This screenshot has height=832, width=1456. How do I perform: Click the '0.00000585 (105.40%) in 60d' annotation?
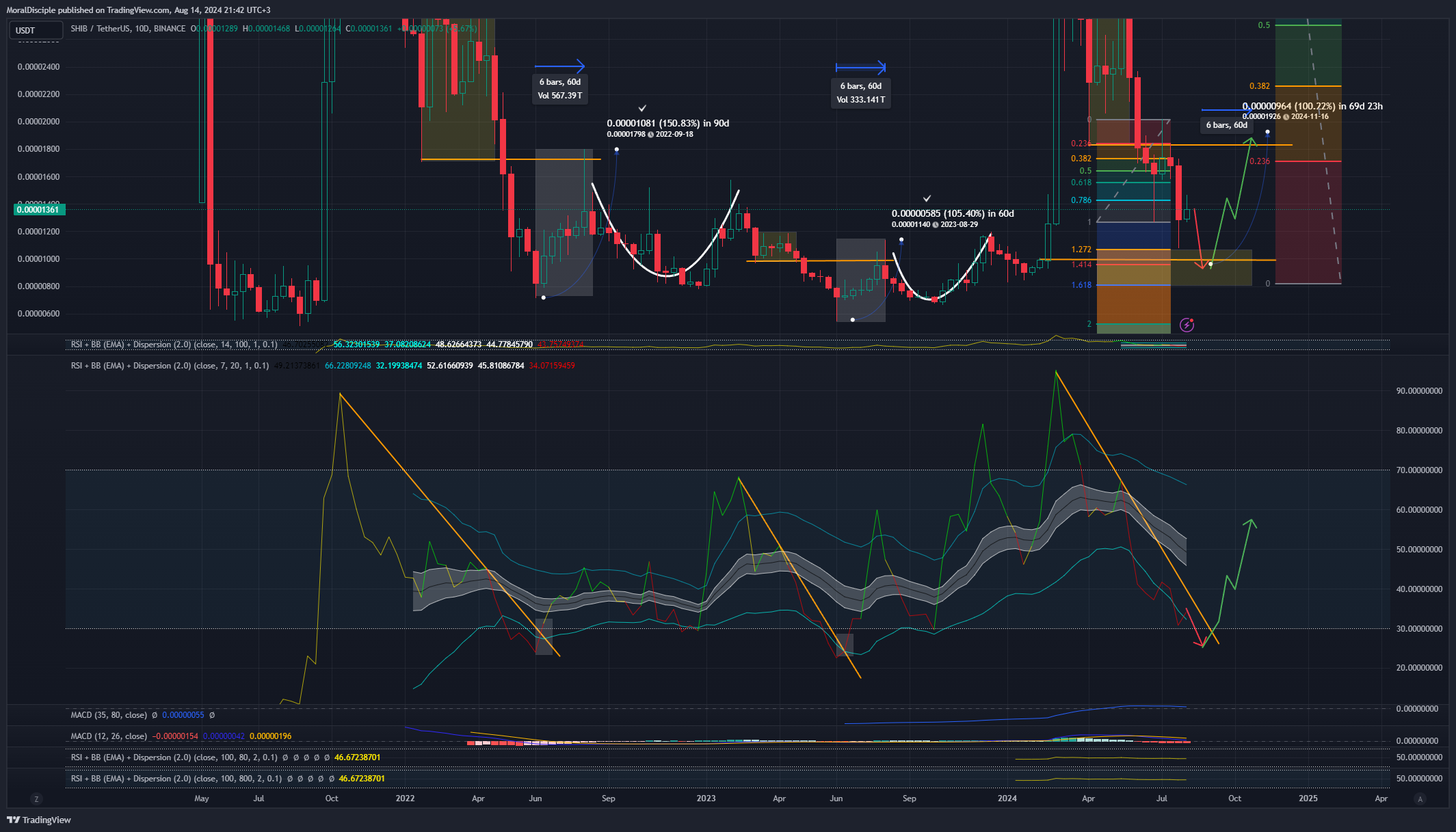[953, 213]
